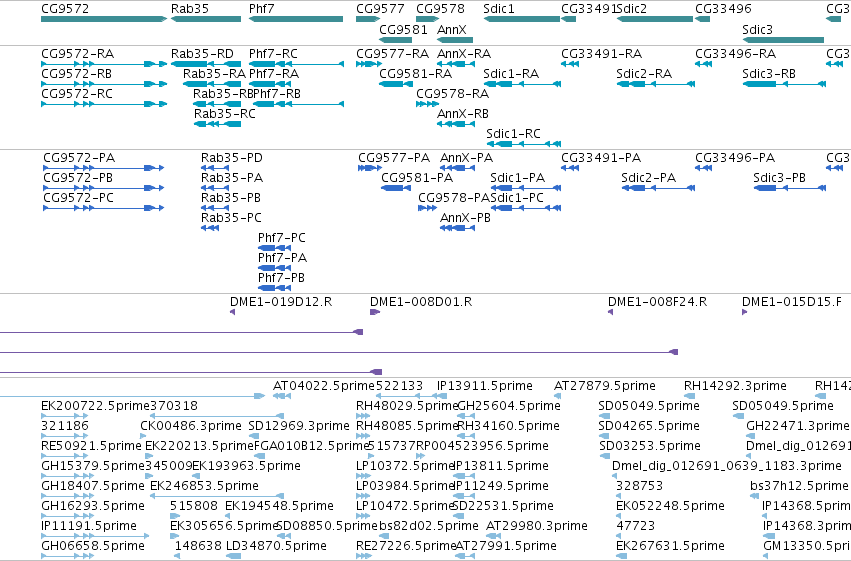Select EST RH14292.3prime label

pos(735,386)
